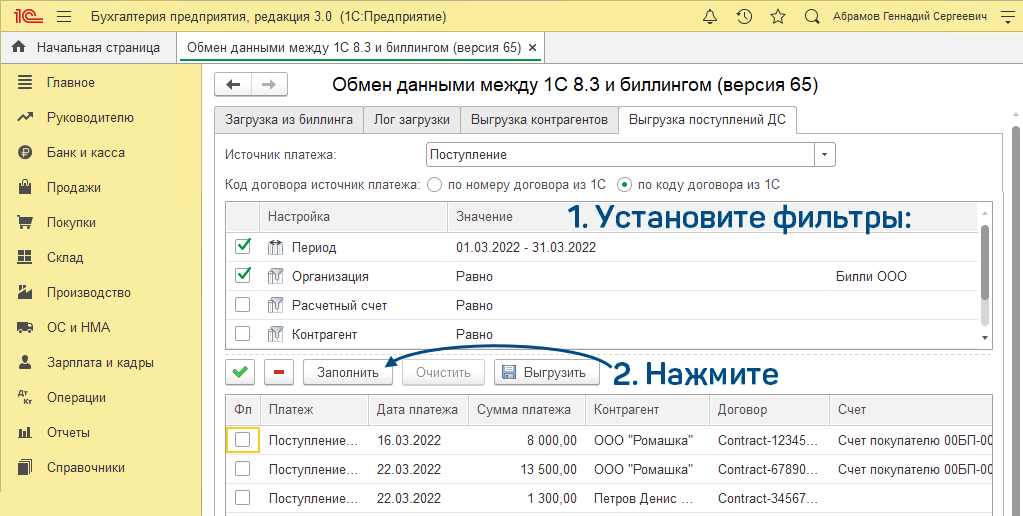Open the Начальная страница tab
This screenshot has width=1023, height=516.
pyautogui.click(x=89, y=48)
